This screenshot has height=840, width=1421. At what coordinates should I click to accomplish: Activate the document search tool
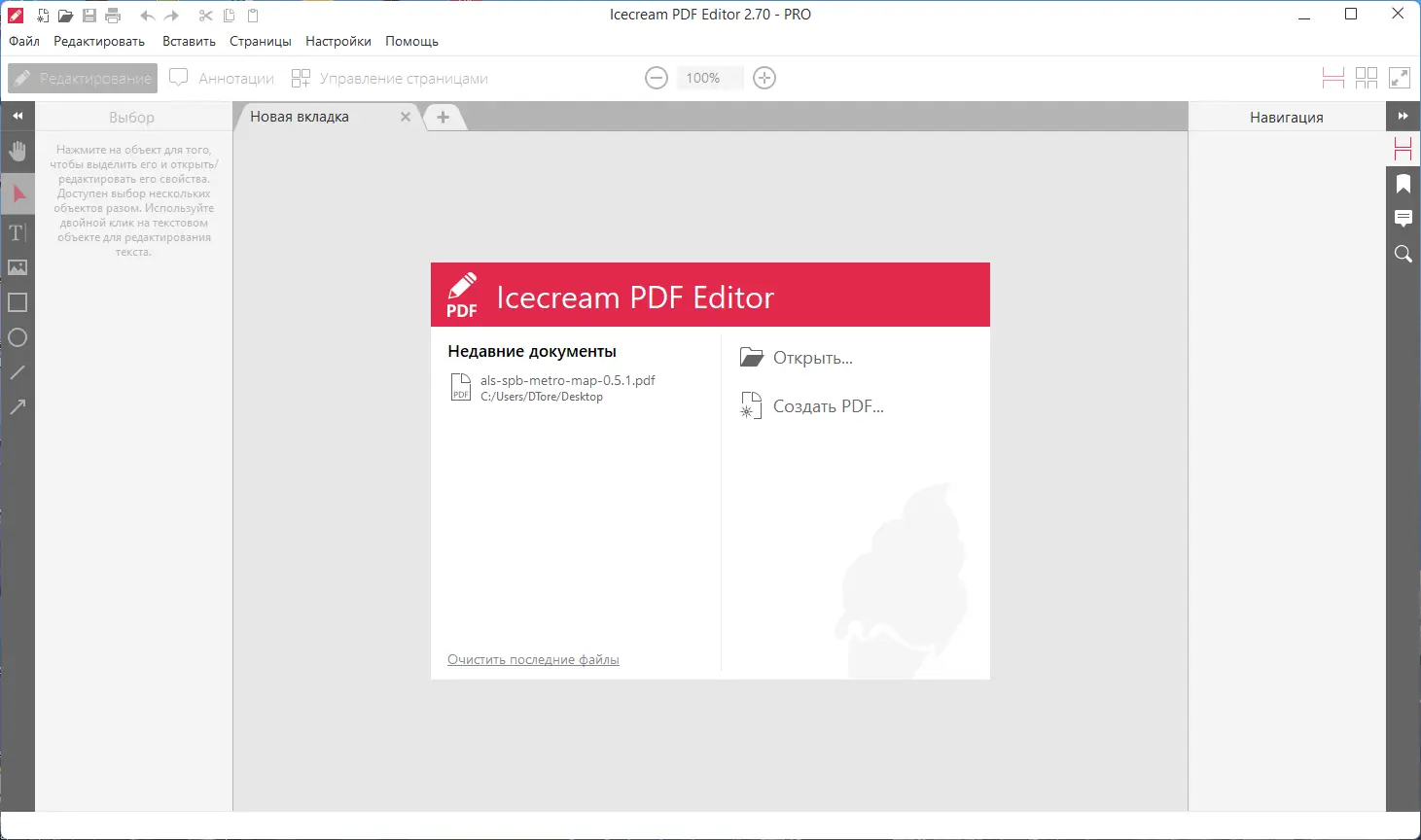tap(1403, 254)
